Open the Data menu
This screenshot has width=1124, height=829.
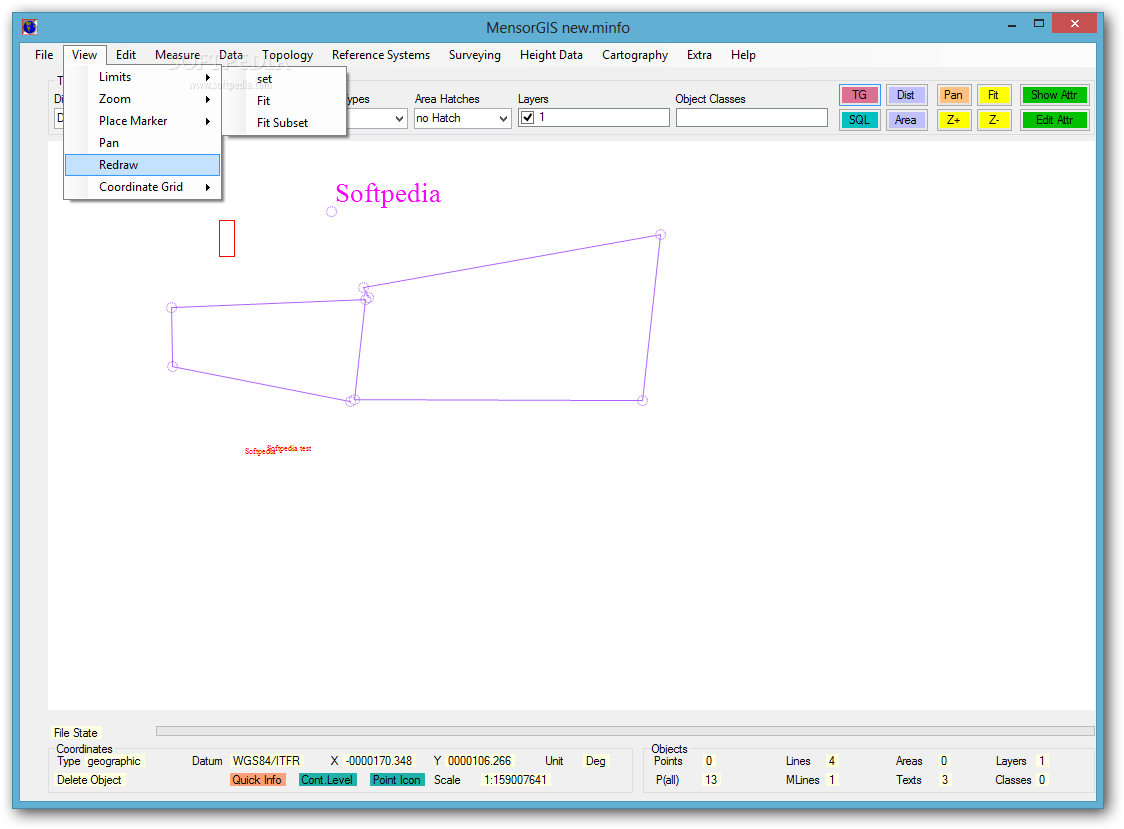tap(231, 55)
